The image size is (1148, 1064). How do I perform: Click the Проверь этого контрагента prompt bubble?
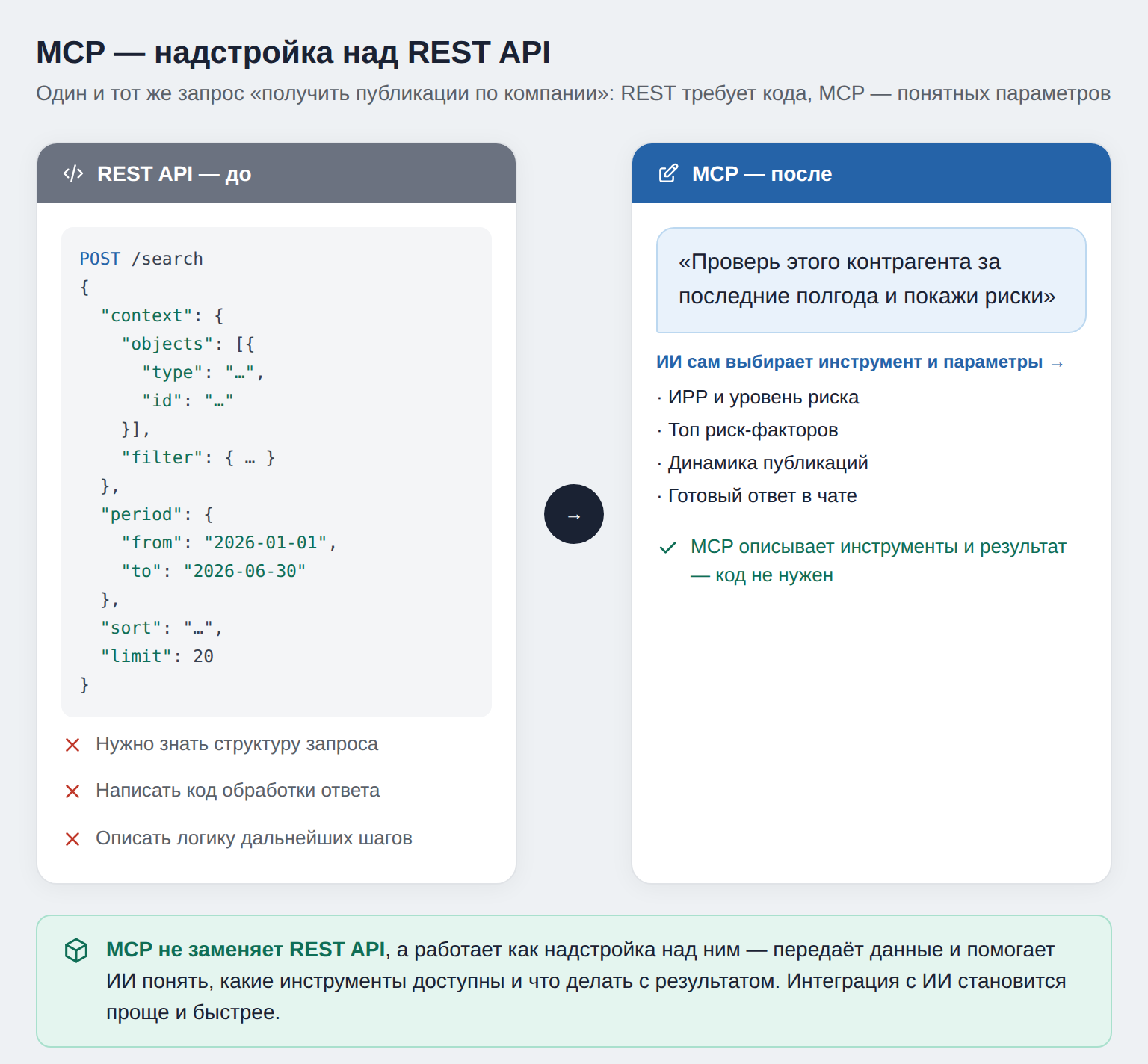click(x=871, y=280)
